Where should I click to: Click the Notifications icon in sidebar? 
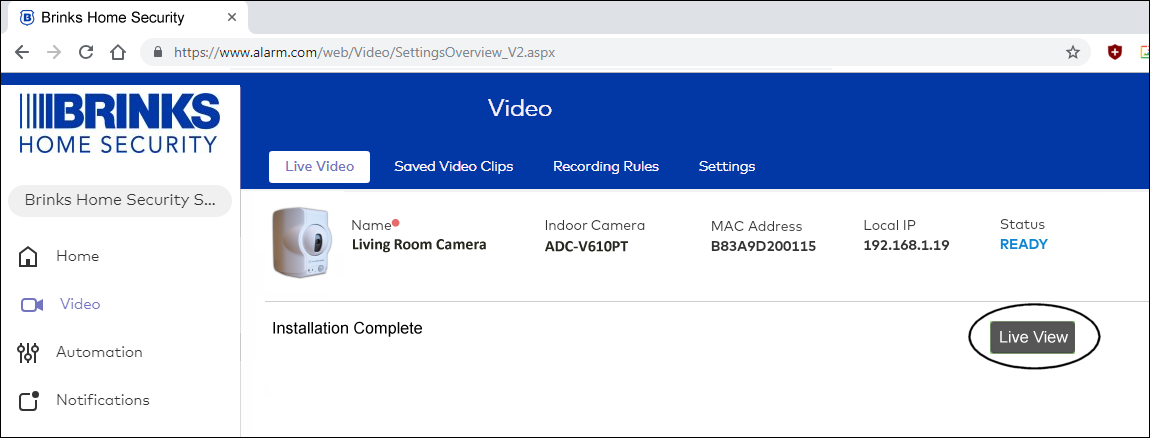[28, 401]
